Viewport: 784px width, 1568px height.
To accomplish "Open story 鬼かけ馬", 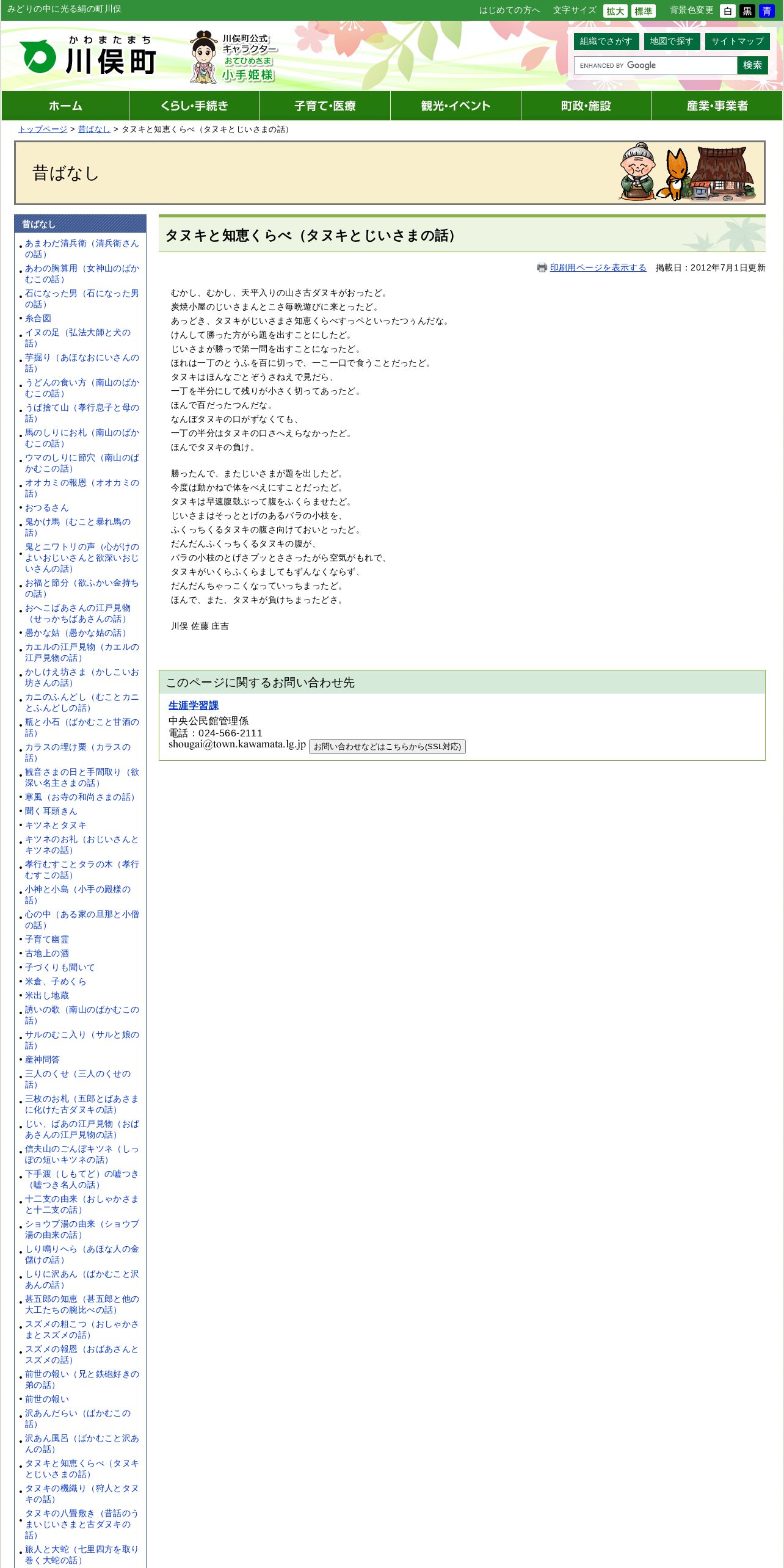I will click(78, 527).
